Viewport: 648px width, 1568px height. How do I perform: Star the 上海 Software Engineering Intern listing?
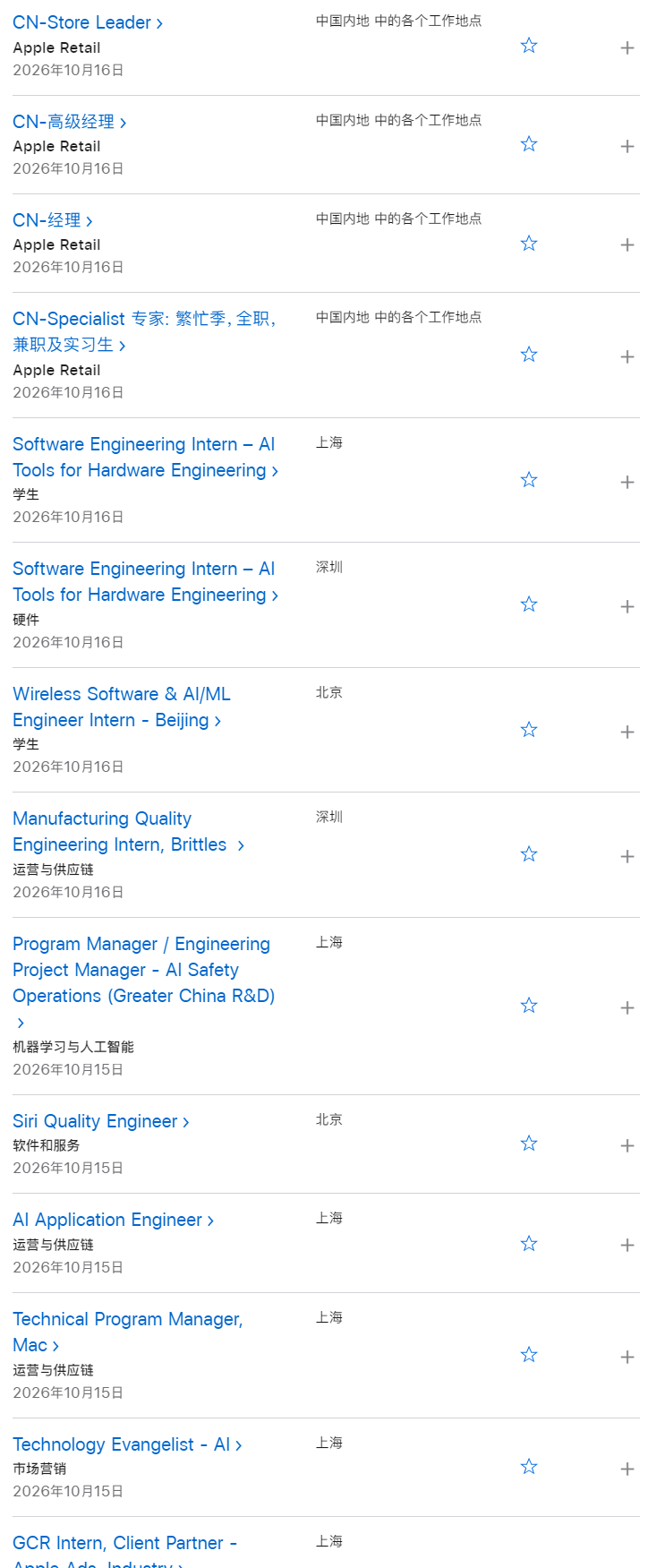[529, 480]
